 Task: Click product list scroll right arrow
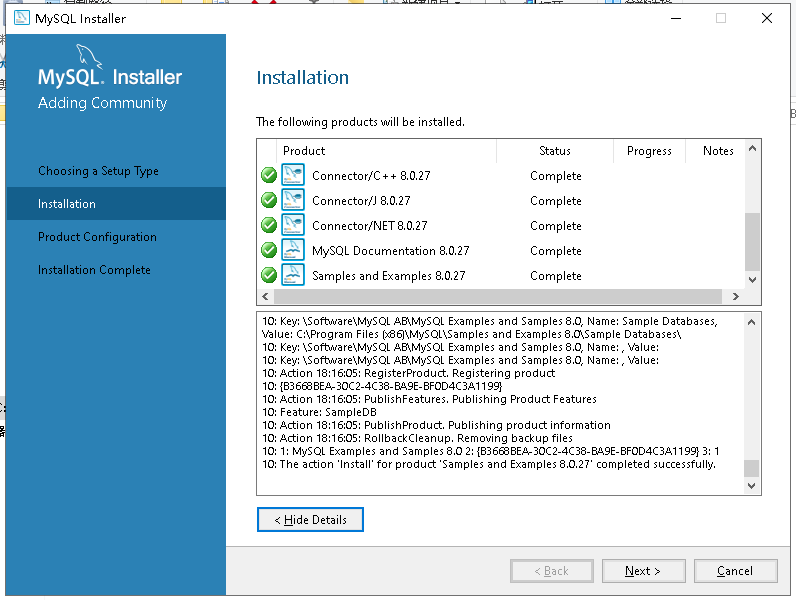coord(736,296)
